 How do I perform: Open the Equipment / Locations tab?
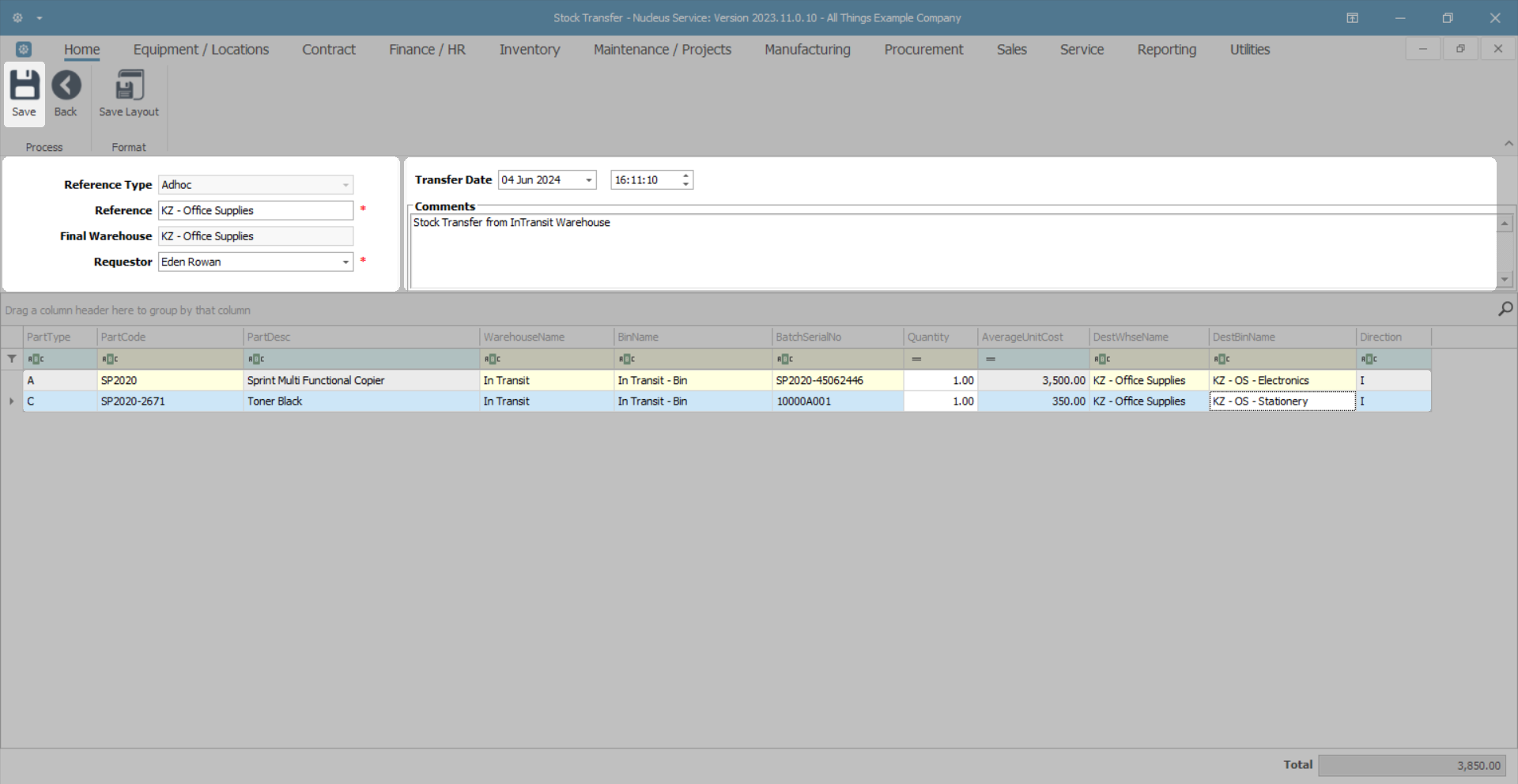point(201,49)
